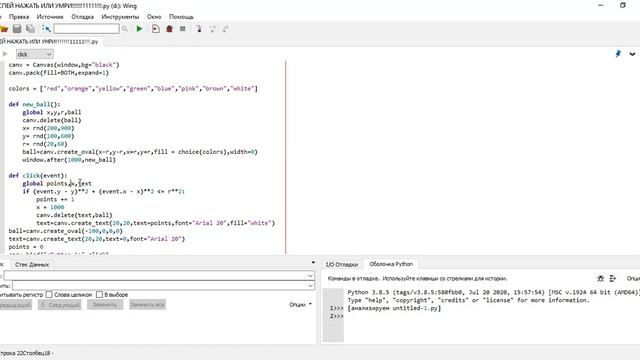
Task: Open the "Правка" menu
Action: pos(19,17)
